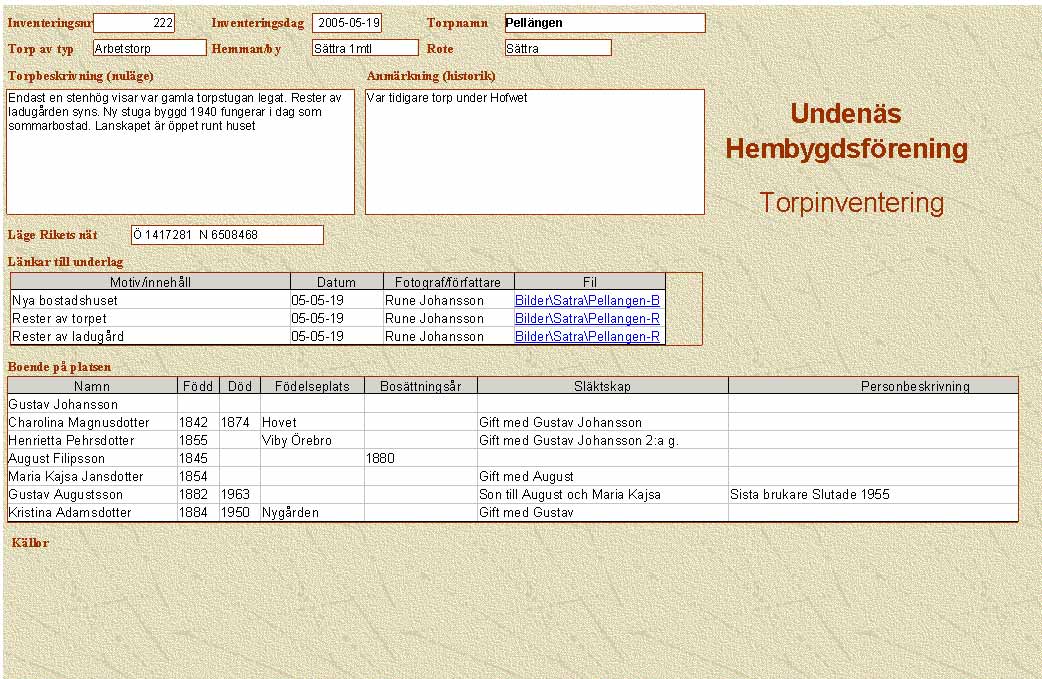The height and width of the screenshot is (679, 1042).
Task: Select the Gustav Johansson name cell
Action: [x=92, y=404]
